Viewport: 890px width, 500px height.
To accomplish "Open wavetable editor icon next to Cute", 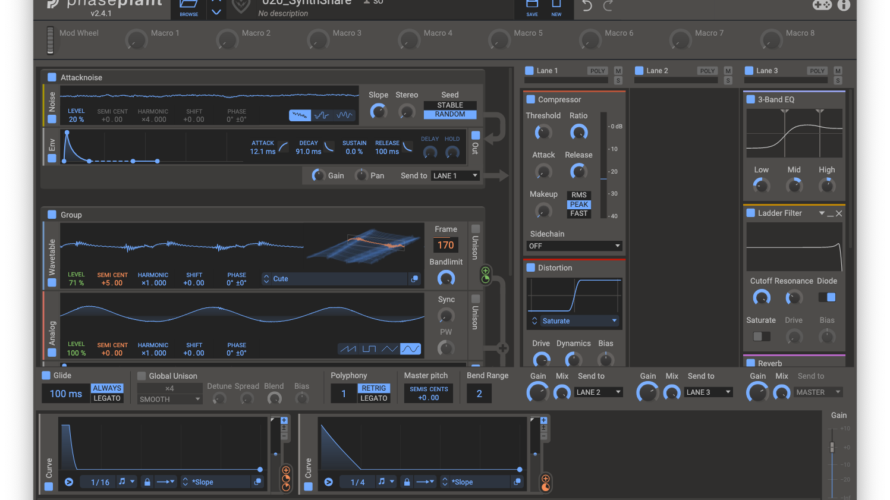I will (x=414, y=279).
